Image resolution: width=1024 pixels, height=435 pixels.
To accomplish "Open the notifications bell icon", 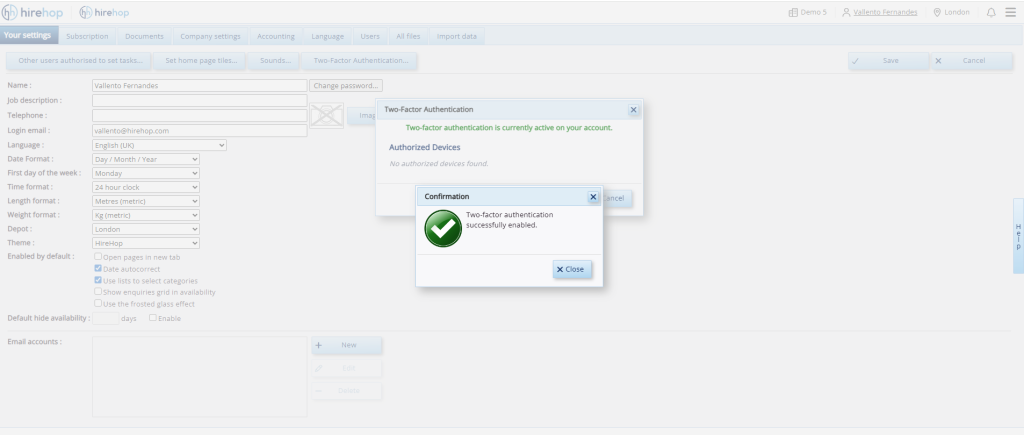I will click(x=991, y=12).
